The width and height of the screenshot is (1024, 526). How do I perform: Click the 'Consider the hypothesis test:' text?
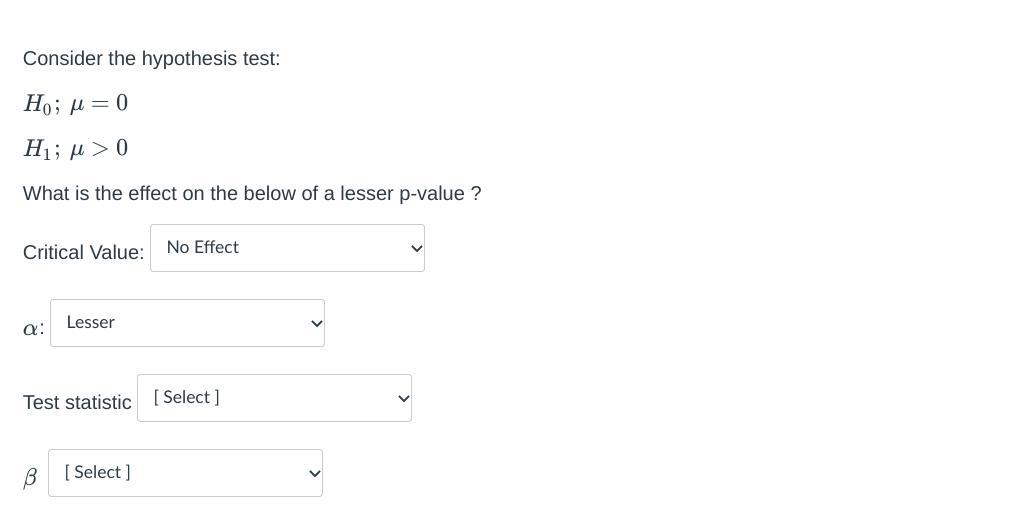tap(151, 59)
